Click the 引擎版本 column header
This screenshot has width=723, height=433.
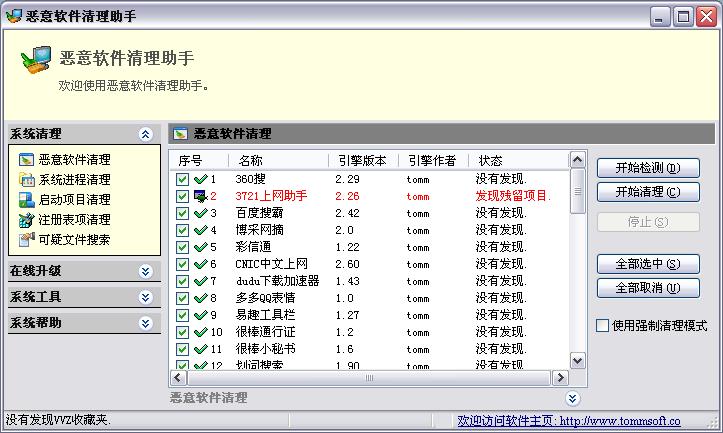point(363,160)
